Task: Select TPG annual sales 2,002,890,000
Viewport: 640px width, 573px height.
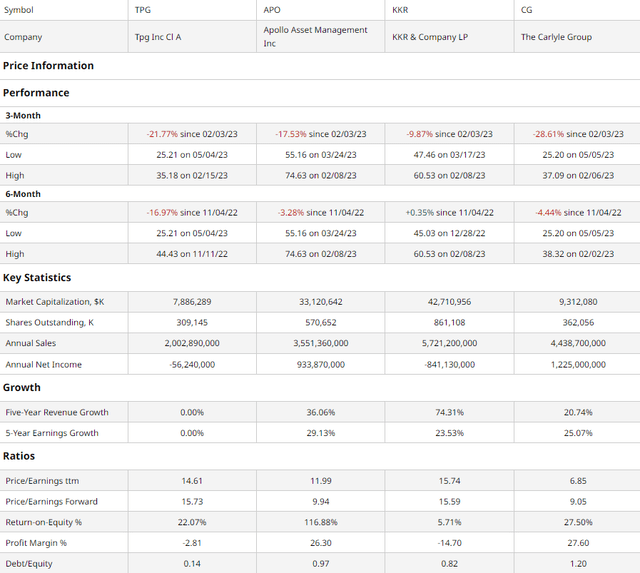Action: tap(192, 343)
